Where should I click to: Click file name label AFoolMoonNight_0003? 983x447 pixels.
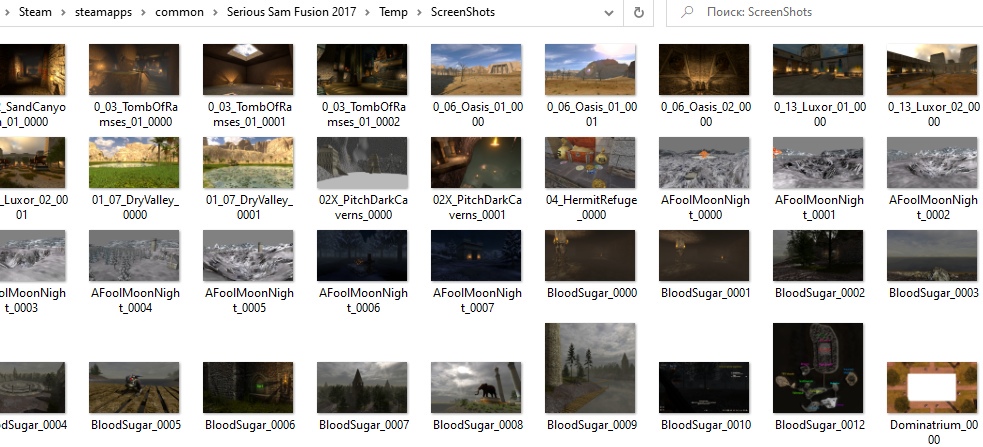33,300
